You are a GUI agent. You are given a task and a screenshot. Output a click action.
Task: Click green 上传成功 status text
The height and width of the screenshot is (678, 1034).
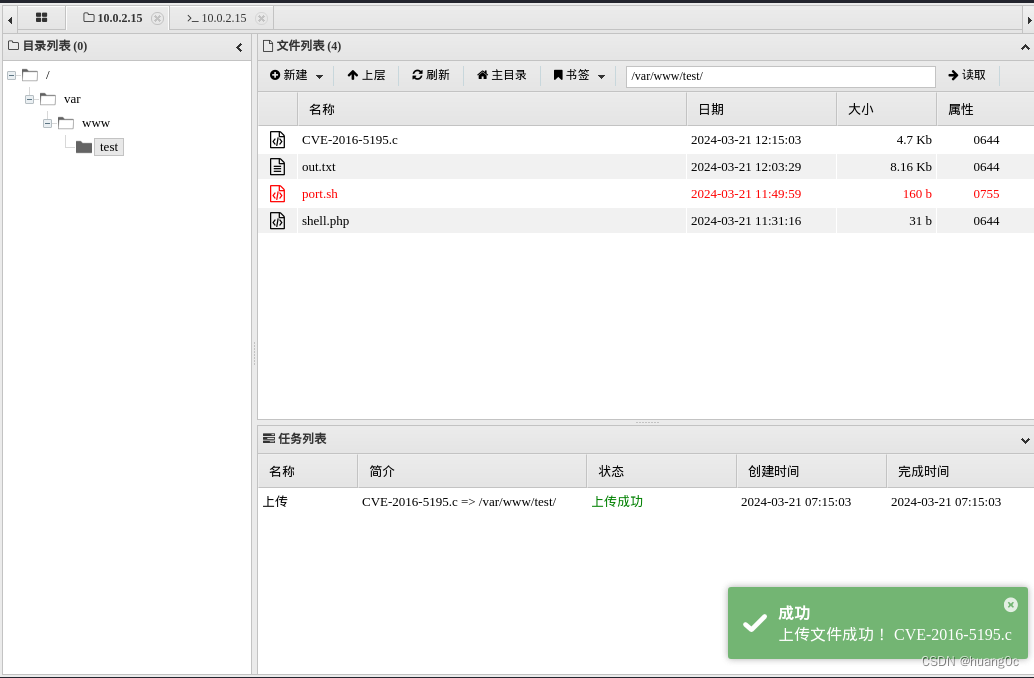click(x=617, y=501)
